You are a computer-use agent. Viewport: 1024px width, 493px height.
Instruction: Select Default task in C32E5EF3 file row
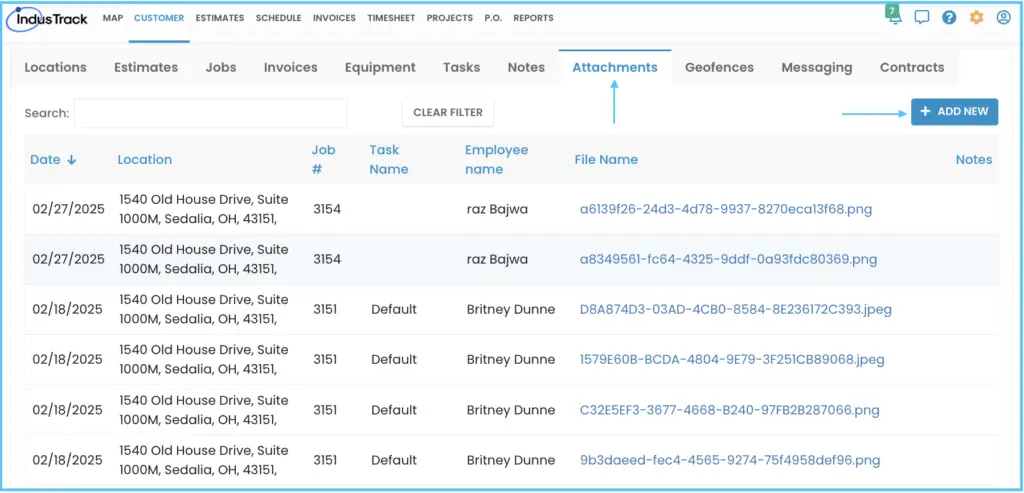[394, 410]
